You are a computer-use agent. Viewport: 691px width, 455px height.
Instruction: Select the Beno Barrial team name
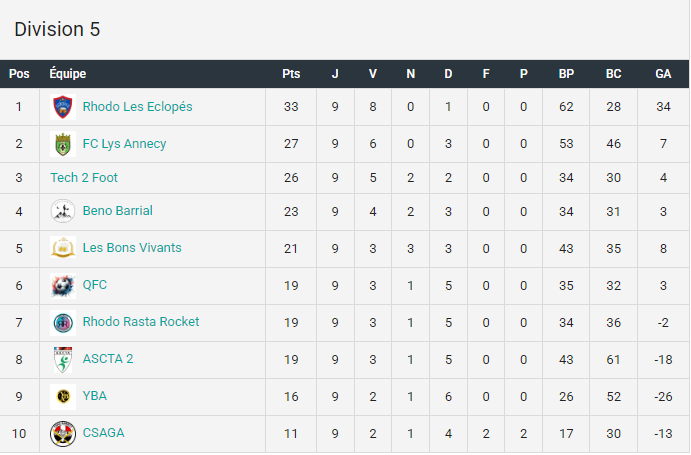pyautogui.click(x=118, y=211)
